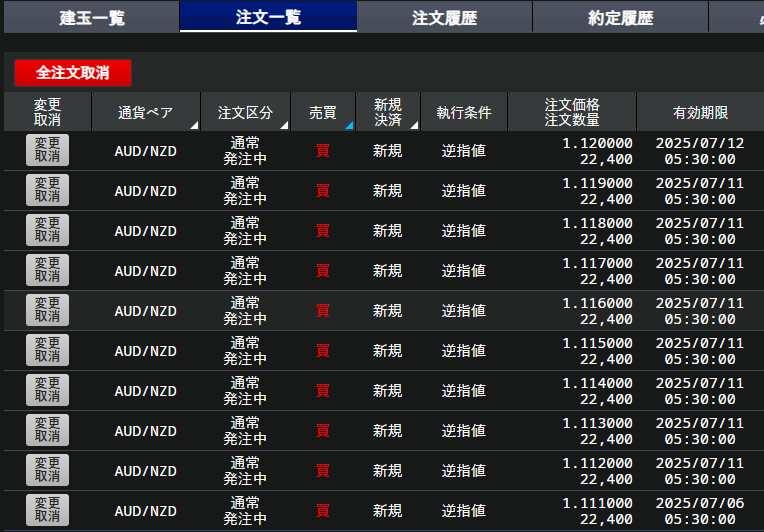
Task: Click AUD/NZD in the 1.115000 row
Action: tap(146, 351)
